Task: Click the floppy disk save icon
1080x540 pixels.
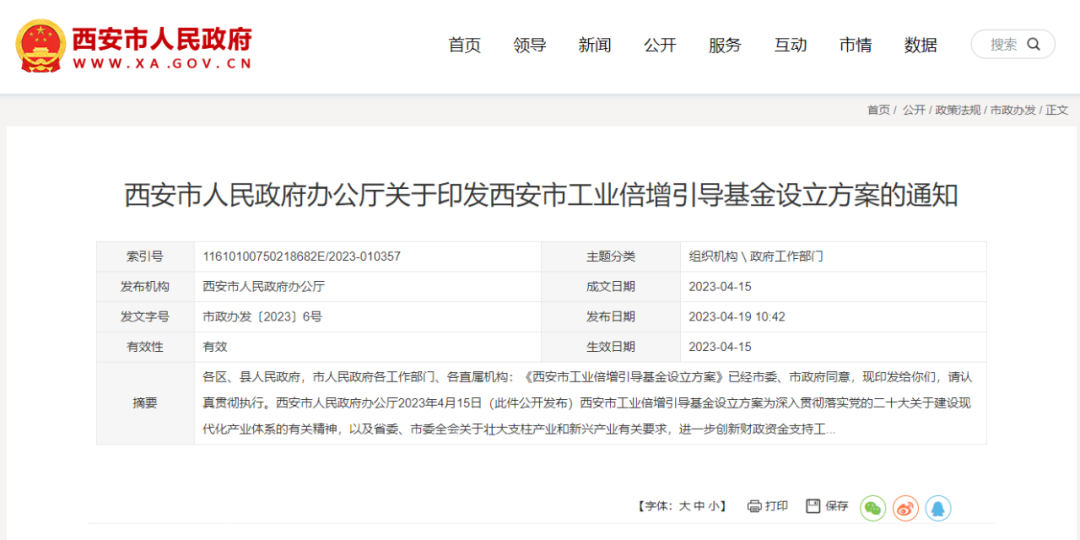Action: pos(813,506)
